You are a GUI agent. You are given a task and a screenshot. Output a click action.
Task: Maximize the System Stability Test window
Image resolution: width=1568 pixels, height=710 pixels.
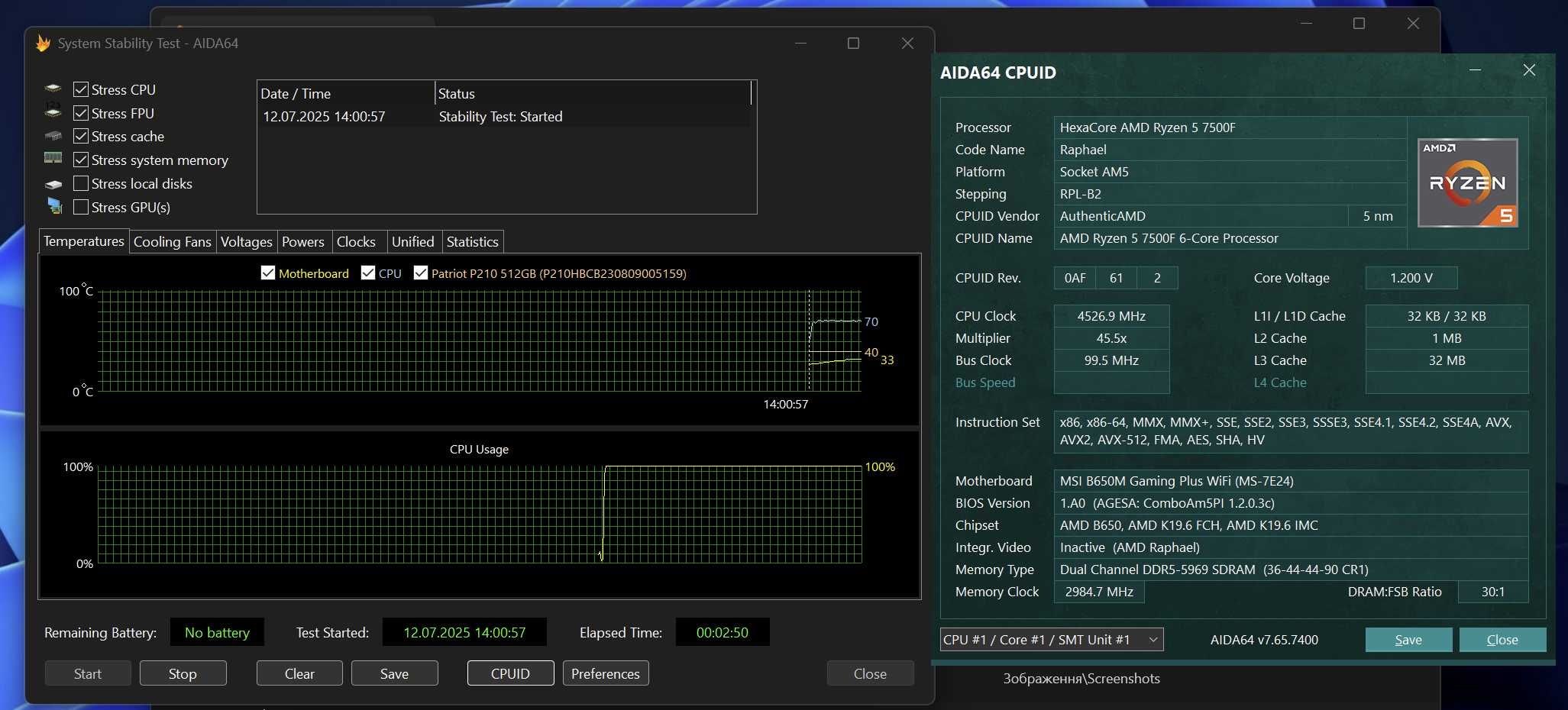coord(853,44)
